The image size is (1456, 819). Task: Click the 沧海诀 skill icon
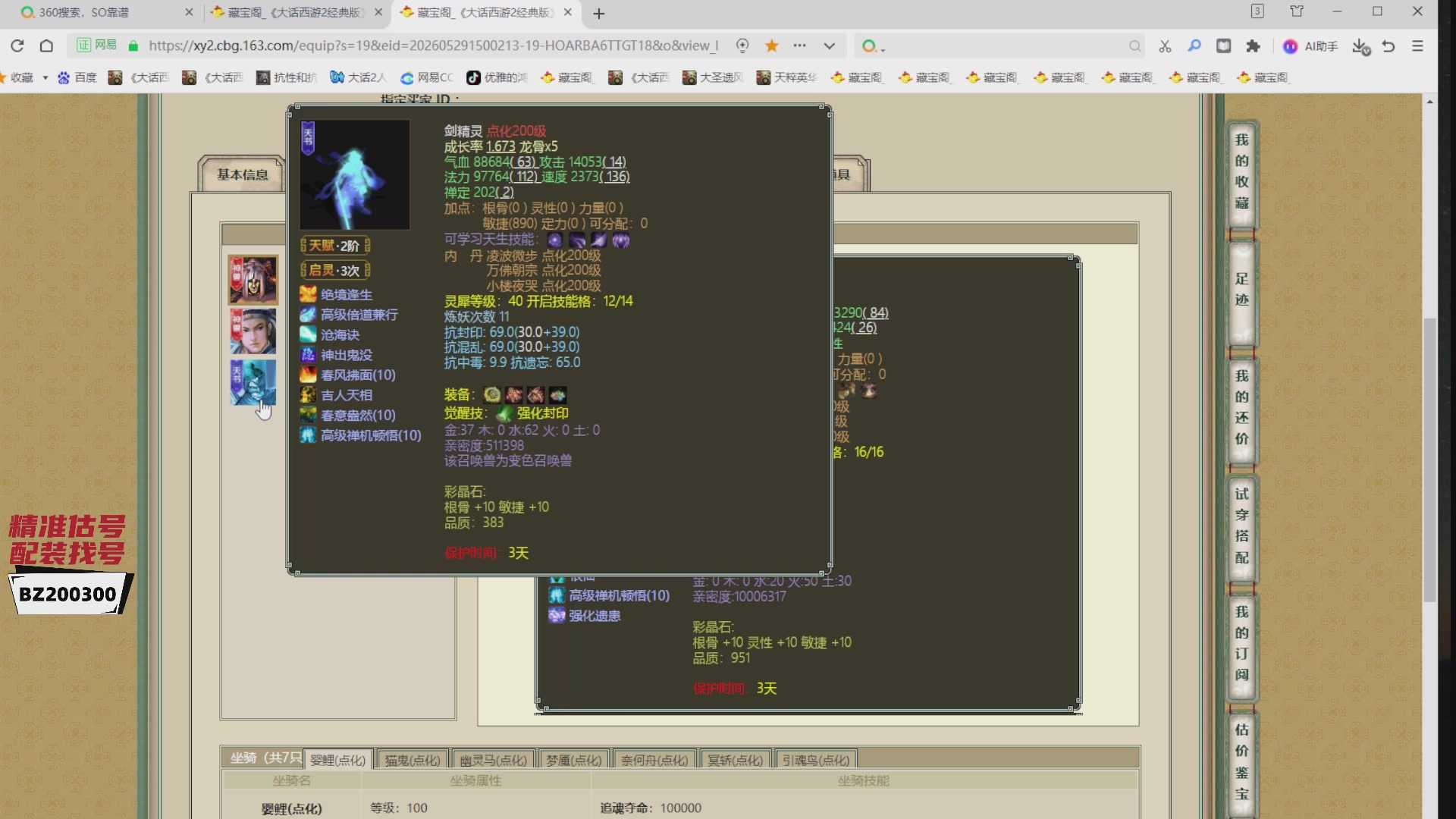(x=308, y=334)
